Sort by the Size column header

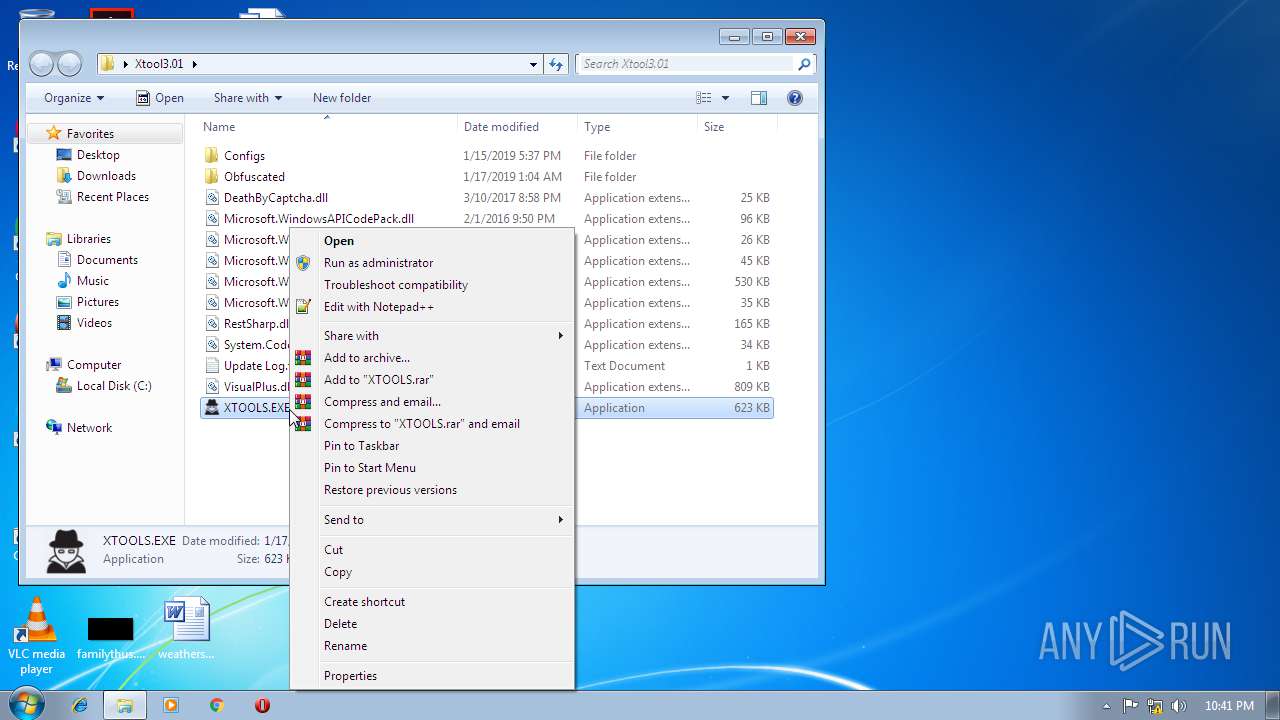737,127
